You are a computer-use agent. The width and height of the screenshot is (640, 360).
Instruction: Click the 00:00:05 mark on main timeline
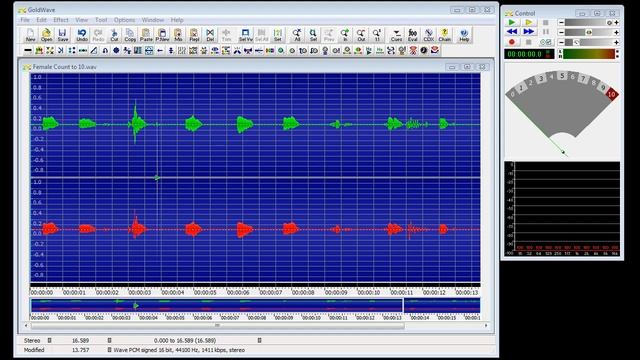pos(204,292)
